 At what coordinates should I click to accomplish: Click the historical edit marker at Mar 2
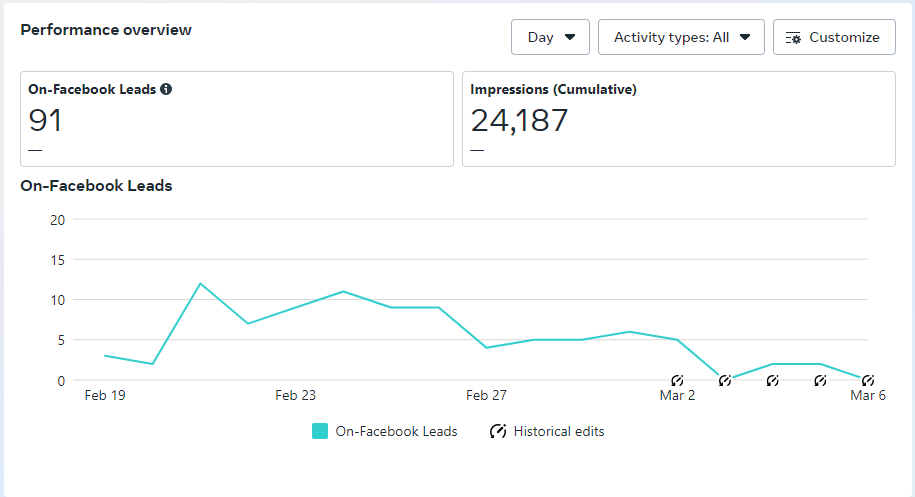click(x=677, y=380)
